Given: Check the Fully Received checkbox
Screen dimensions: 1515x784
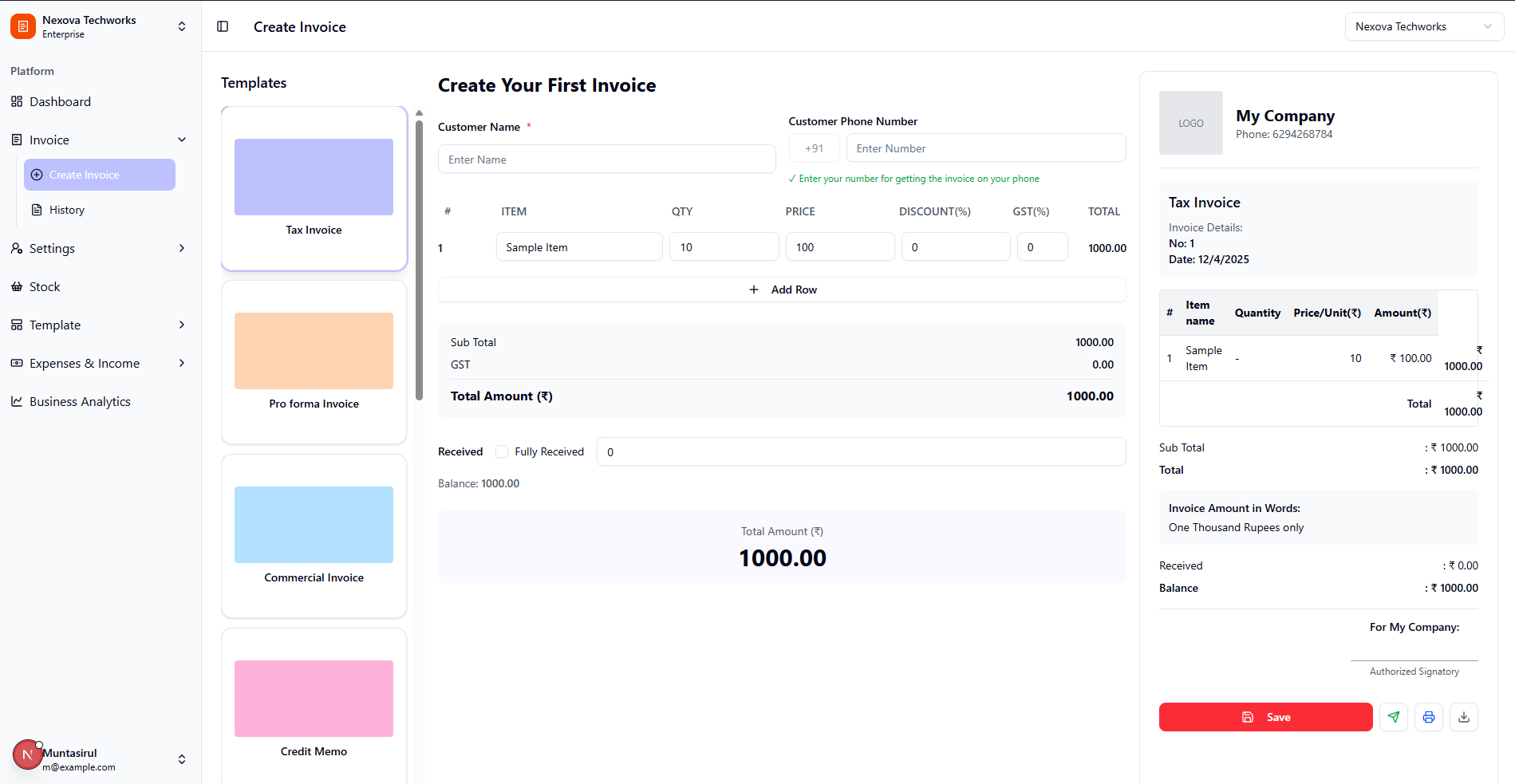Looking at the screenshot, I should pos(502,451).
